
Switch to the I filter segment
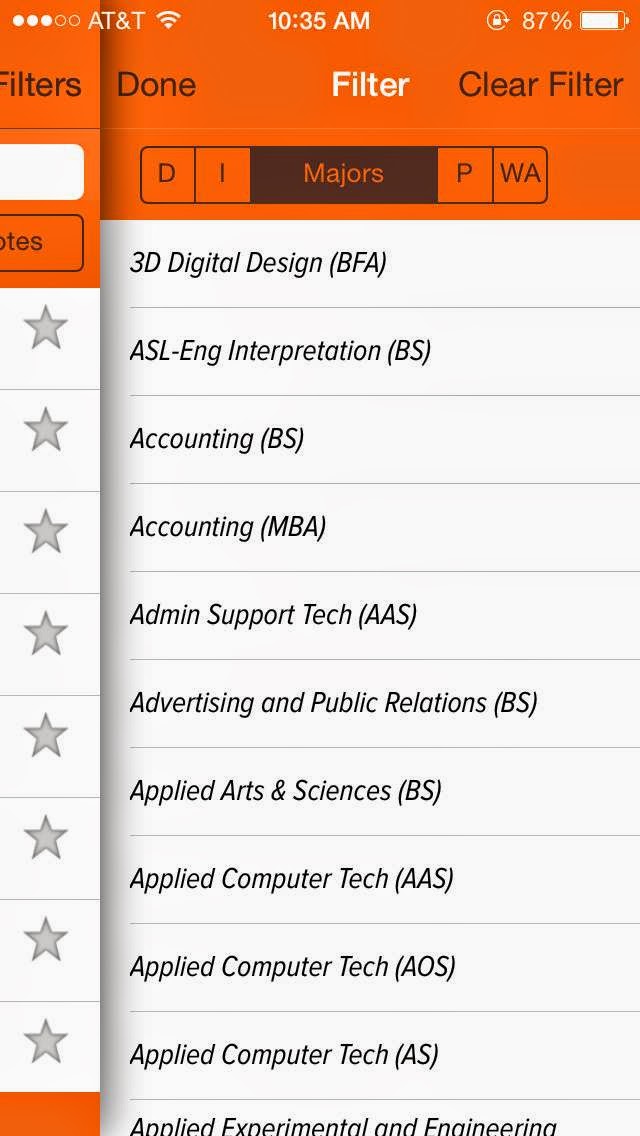click(223, 175)
